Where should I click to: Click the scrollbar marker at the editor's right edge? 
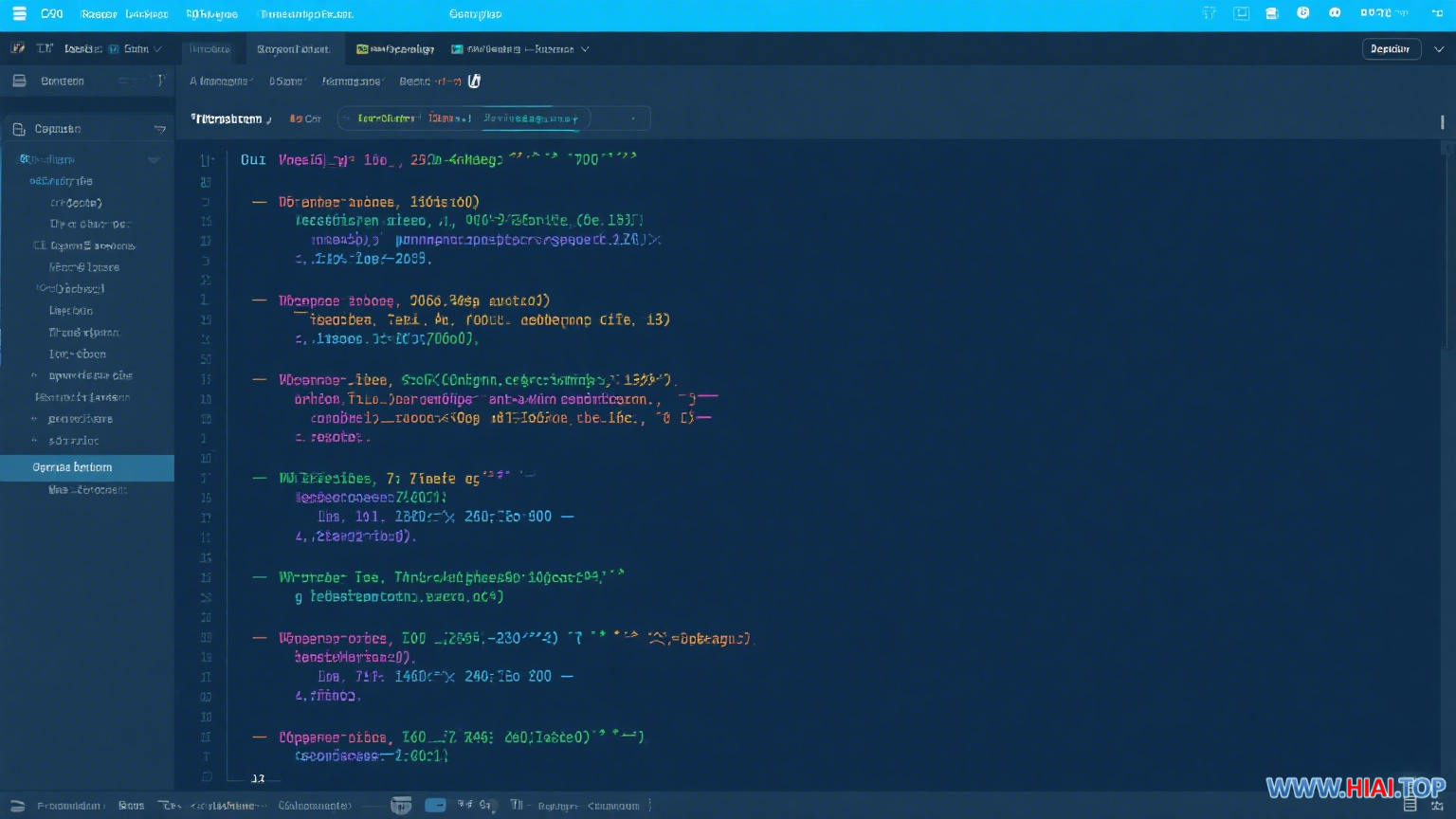(1442, 122)
